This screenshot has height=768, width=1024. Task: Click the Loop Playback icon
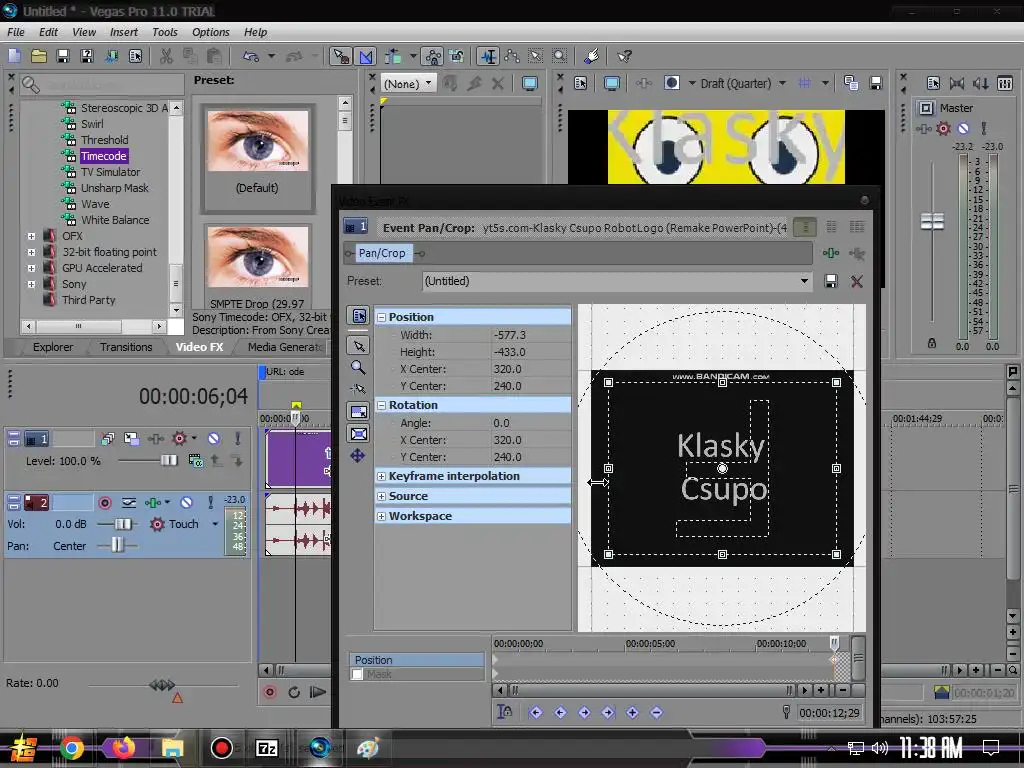click(294, 692)
